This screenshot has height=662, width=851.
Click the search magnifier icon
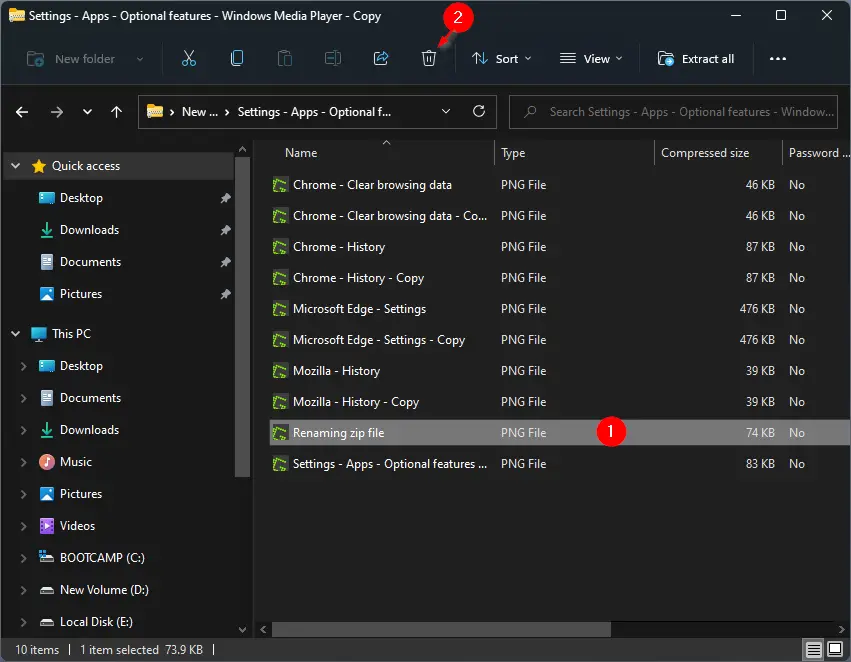(530, 112)
